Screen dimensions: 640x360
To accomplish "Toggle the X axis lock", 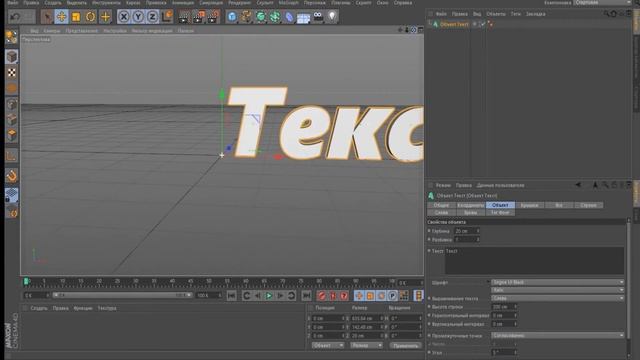I will [x=124, y=17].
